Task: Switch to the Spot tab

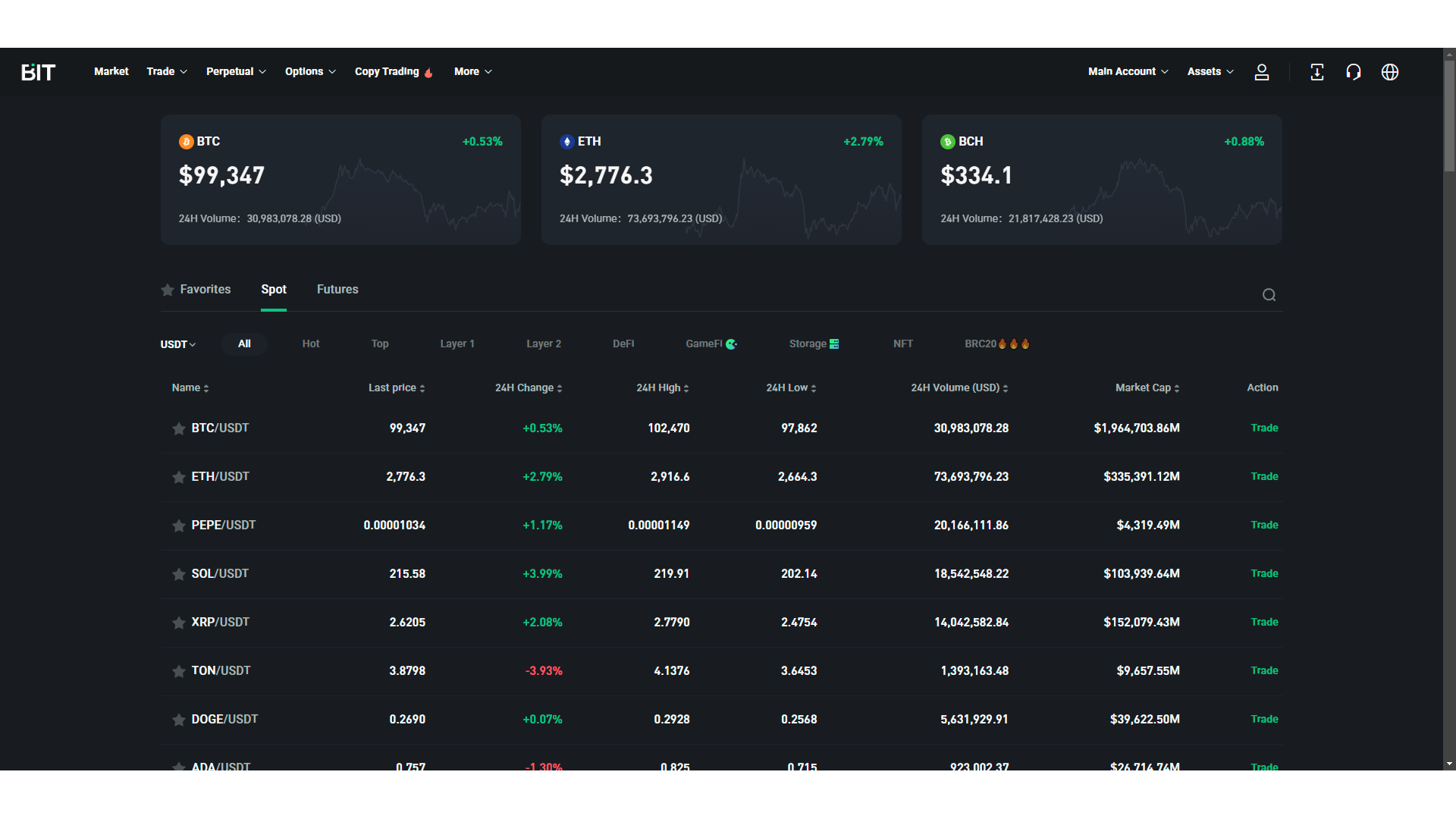Action: coord(274,290)
